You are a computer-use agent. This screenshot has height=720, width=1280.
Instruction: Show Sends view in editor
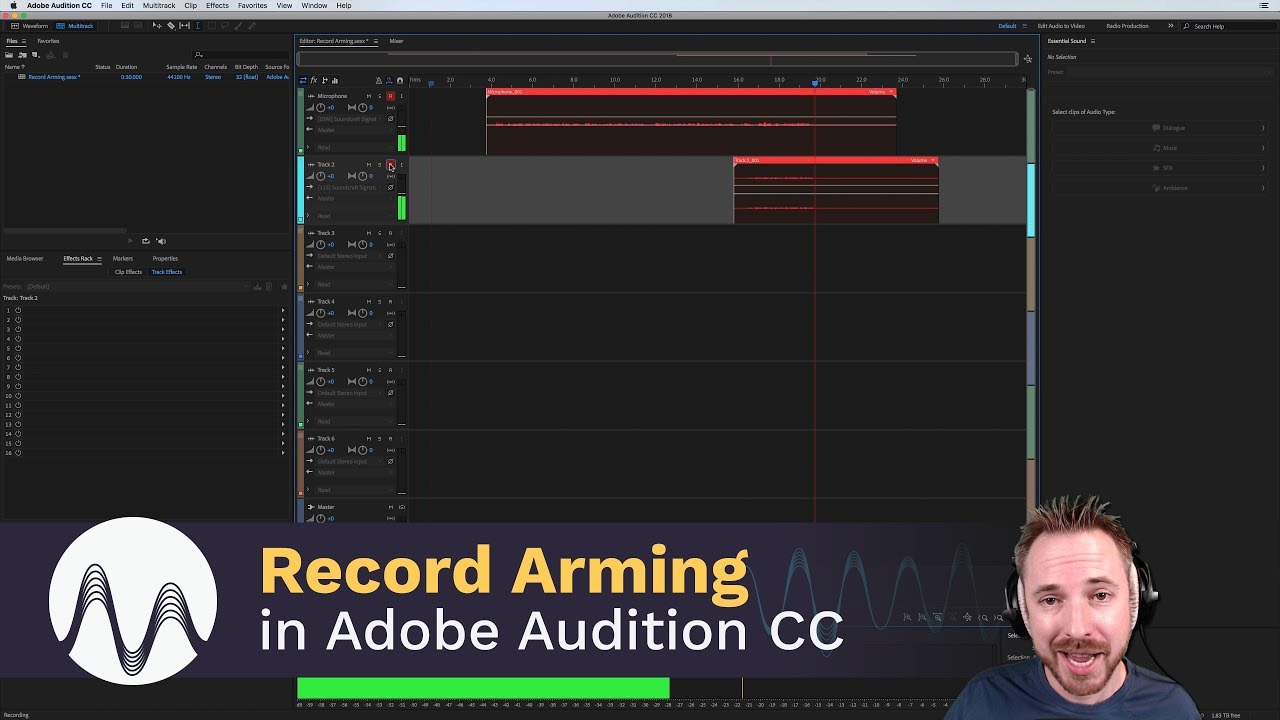(x=324, y=80)
